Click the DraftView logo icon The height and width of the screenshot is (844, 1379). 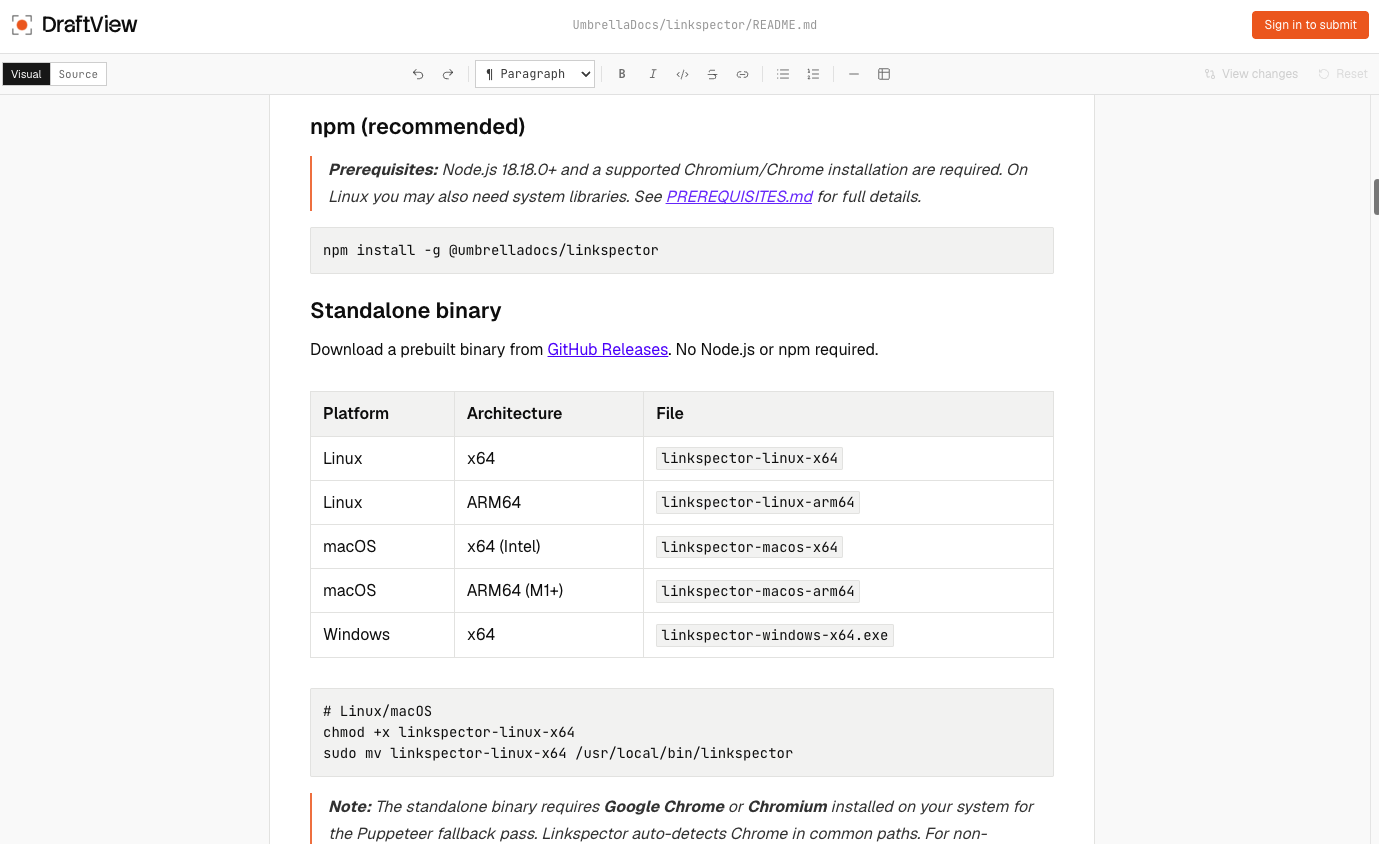[22, 25]
